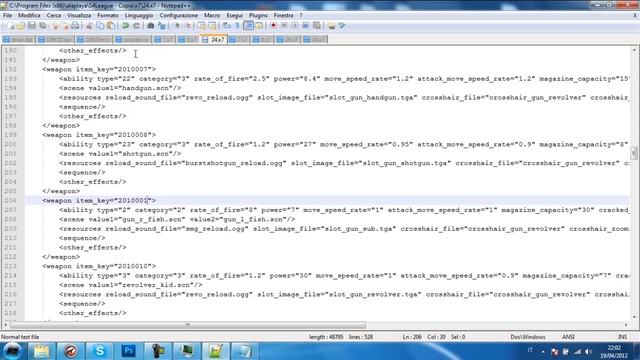This screenshot has width=640, height=360.
Task: Click the volume icon in system tray
Action: point(588,351)
